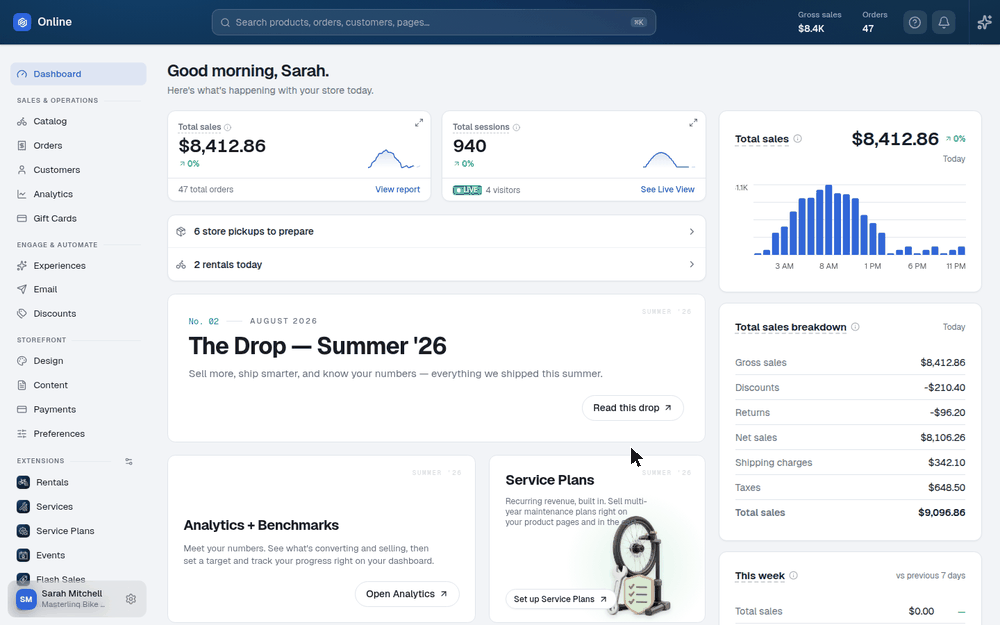This screenshot has width=1000, height=625.
Task: Open the help question mark icon
Action: (915, 22)
